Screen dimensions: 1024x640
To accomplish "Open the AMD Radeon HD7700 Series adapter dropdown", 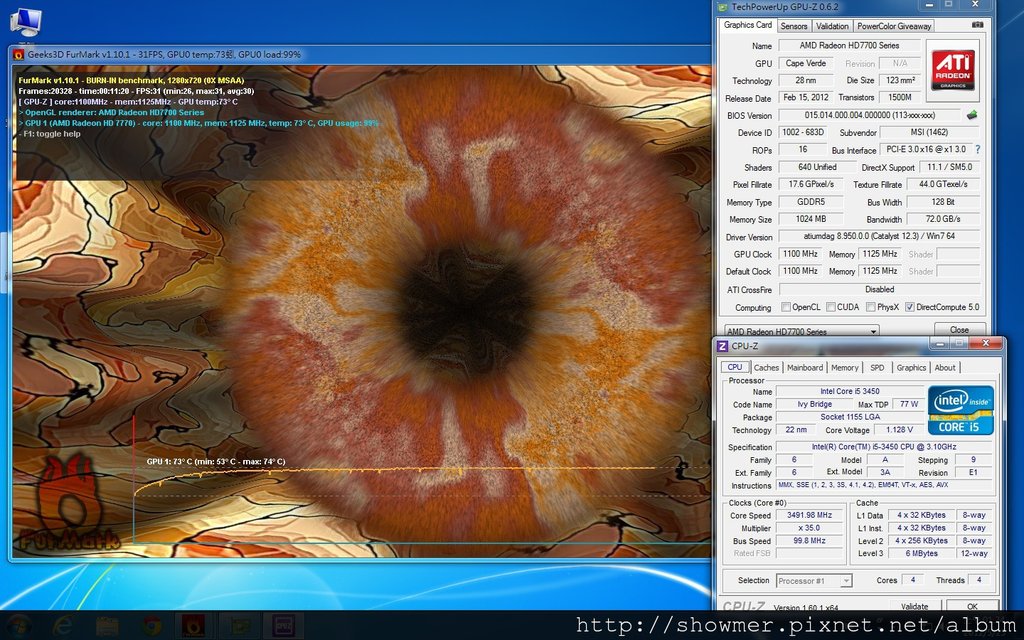I will (x=801, y=330).
